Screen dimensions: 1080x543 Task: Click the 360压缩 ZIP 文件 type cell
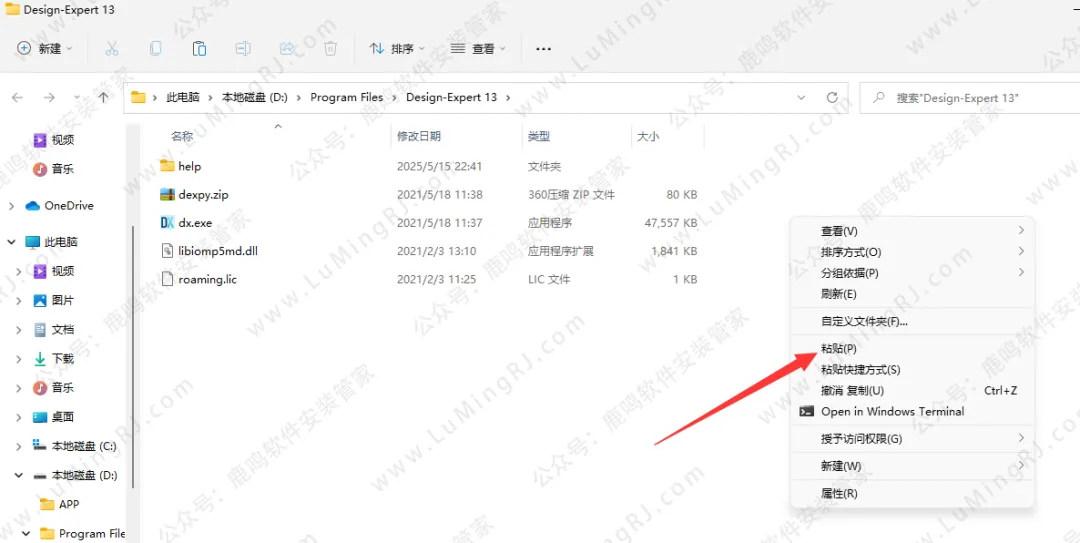[572, 194]
